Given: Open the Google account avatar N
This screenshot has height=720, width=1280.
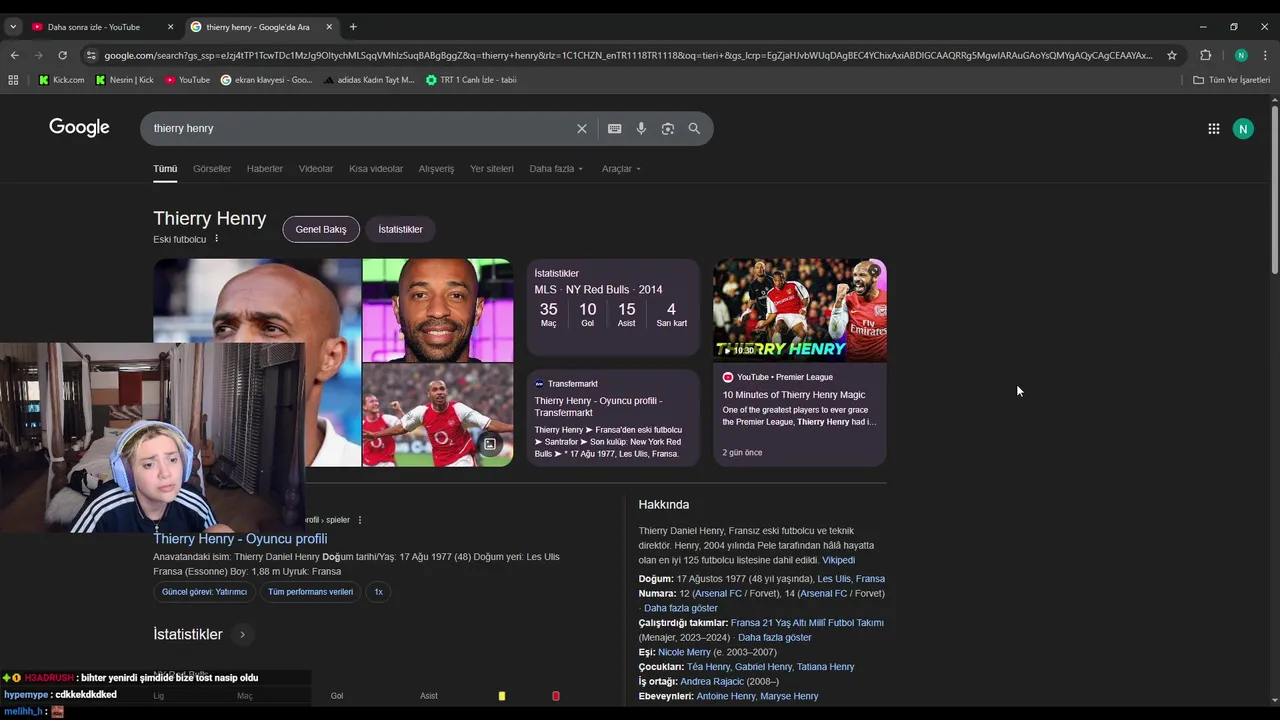Looking at the screenshot, I should tap(1243, 128).
